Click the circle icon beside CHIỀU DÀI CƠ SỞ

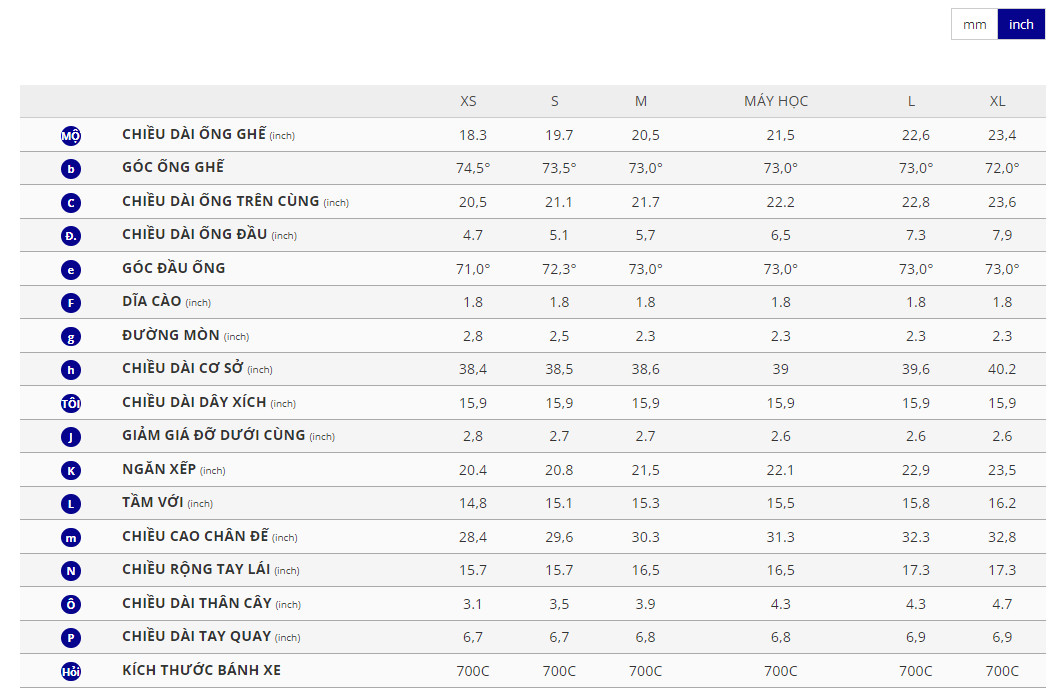[71, 370]
